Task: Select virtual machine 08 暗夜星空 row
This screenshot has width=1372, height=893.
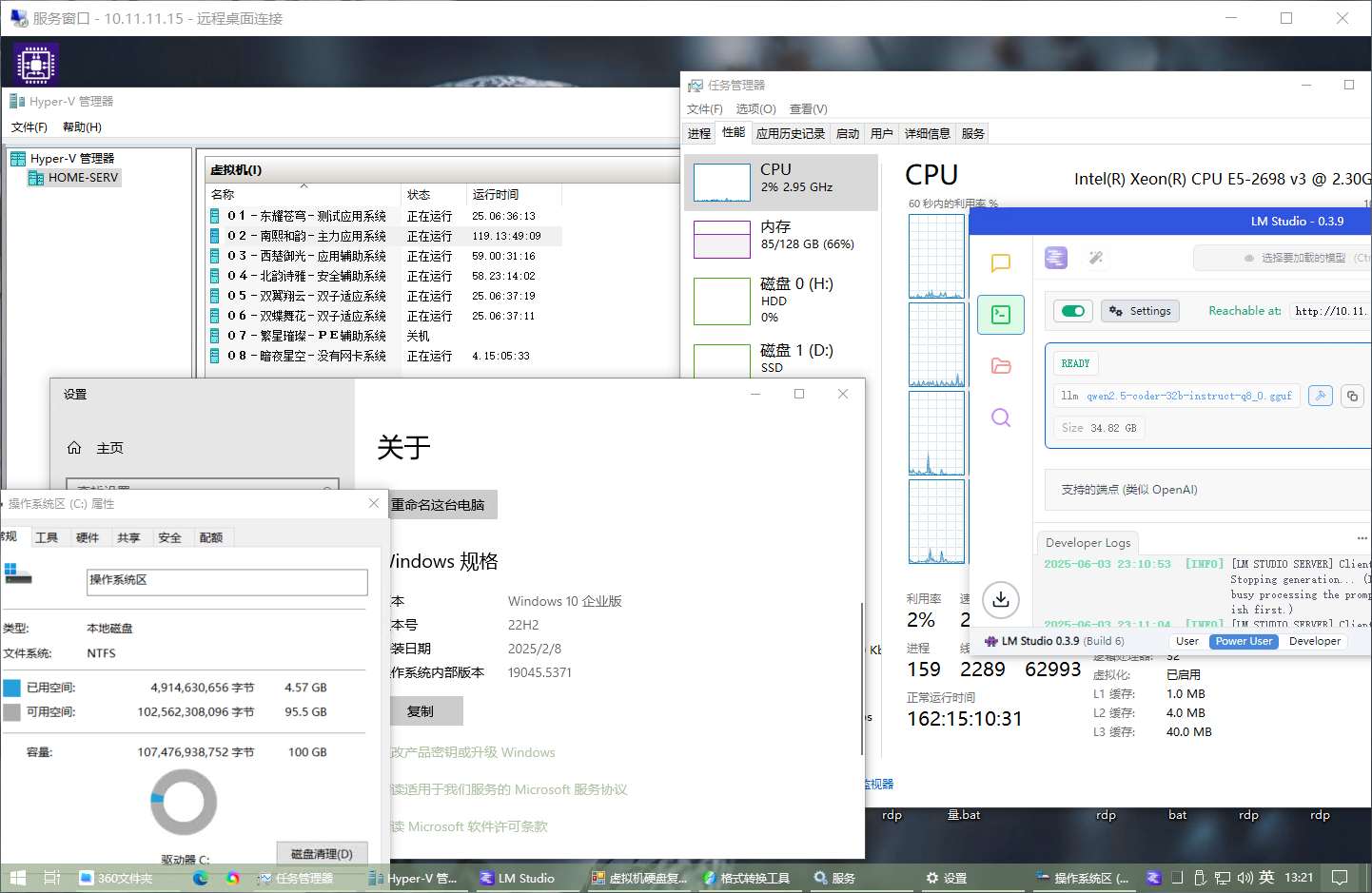Action: [384, 356]
